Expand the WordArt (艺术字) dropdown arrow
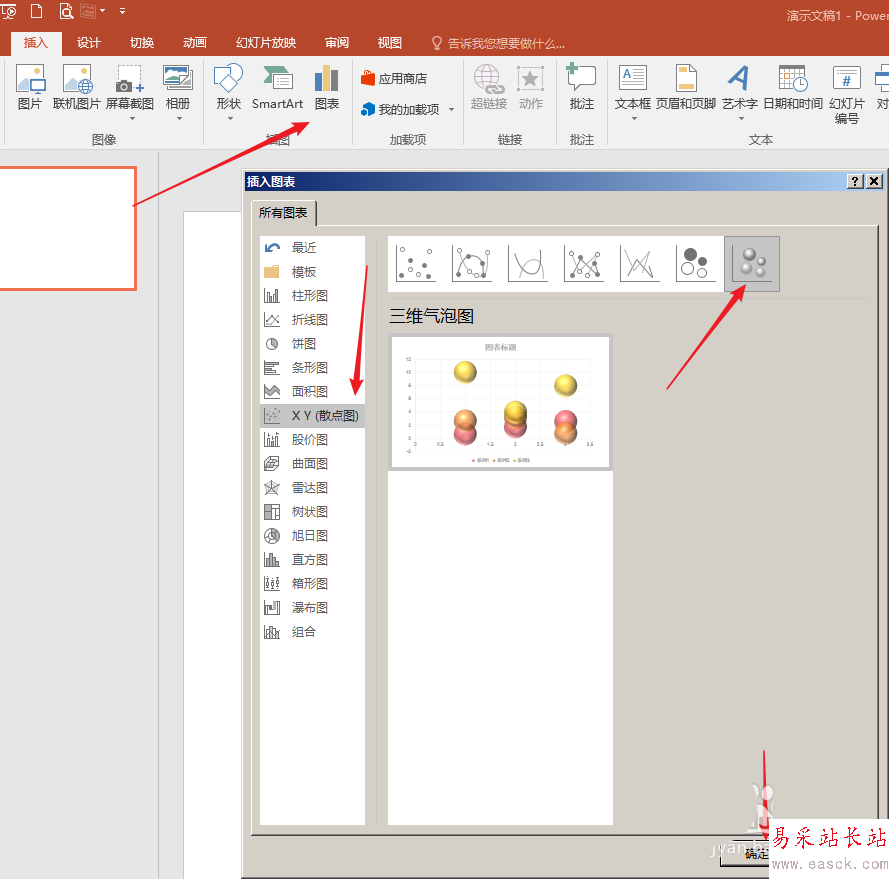The height and width of the screenshot is (879, 889). [741, 119]
